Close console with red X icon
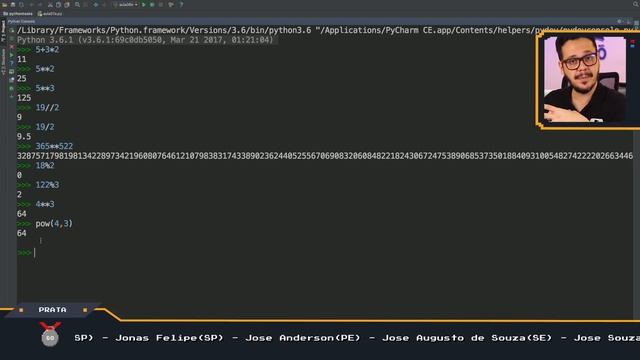The height and width of the screenshot is (360, 640). pos(11,47)
